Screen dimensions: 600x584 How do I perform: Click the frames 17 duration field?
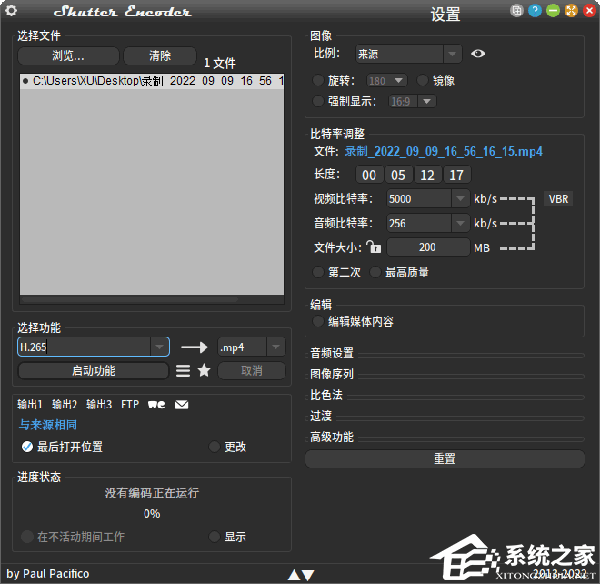[457, 175]
